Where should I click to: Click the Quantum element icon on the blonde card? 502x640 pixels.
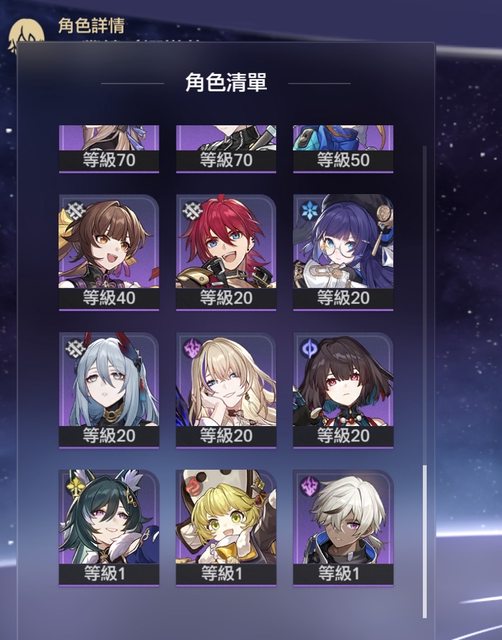tap(192, 349)
